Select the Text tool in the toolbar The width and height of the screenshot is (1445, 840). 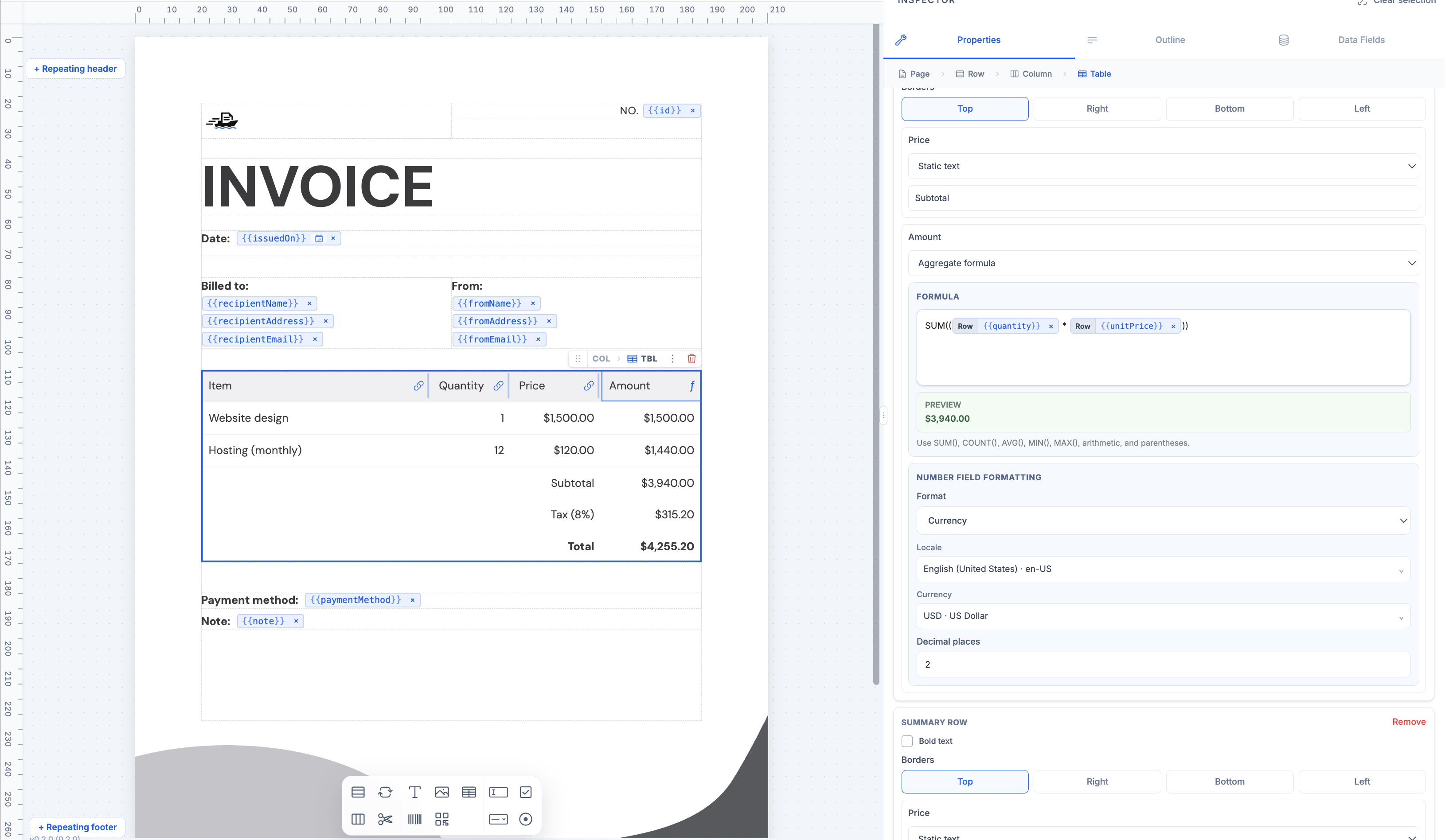(x=414, y=792)
